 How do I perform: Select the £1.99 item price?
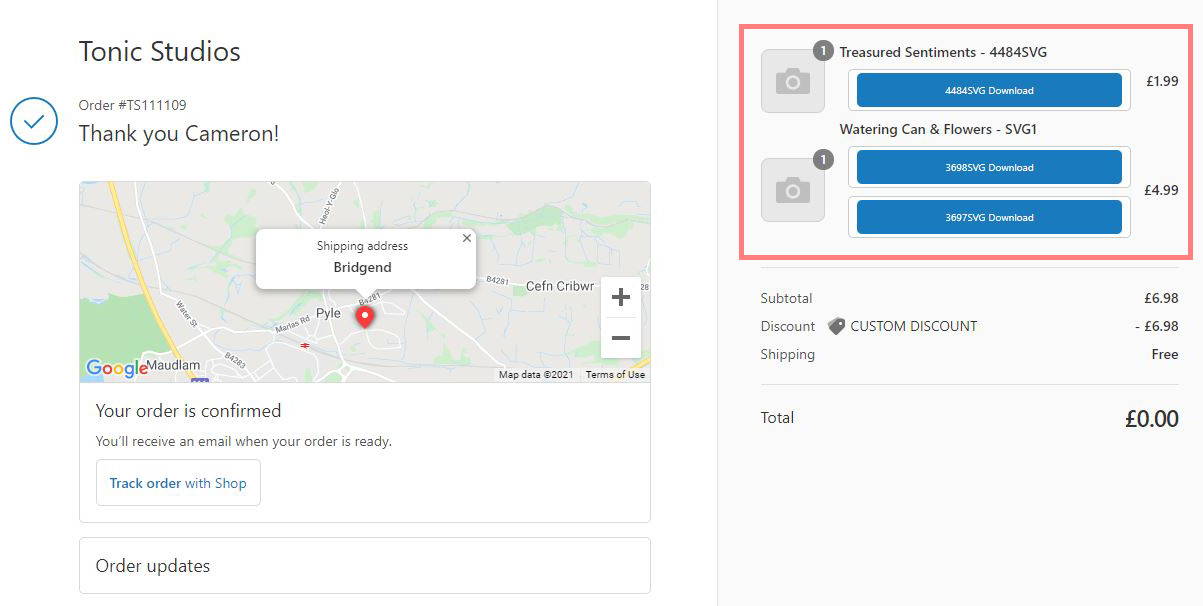1162,82
